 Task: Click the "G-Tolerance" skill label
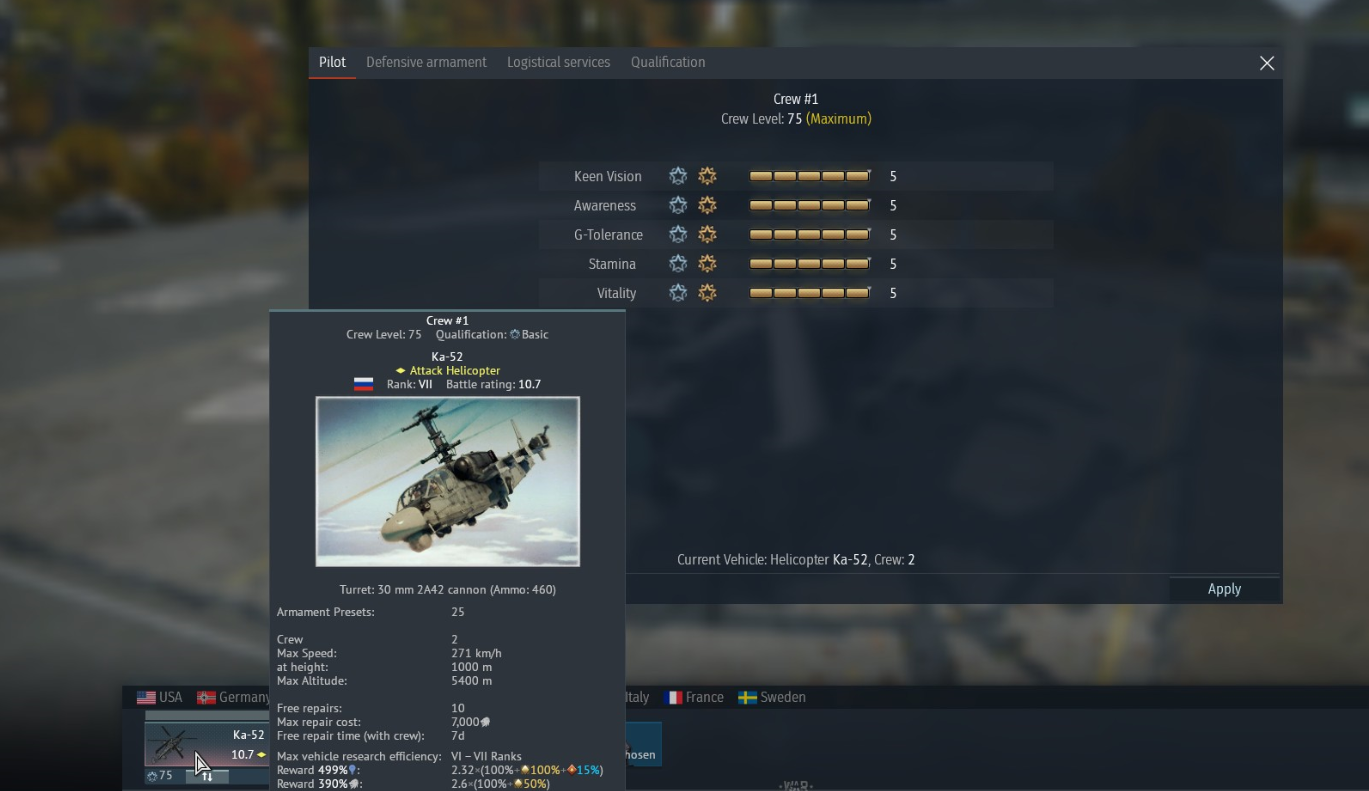(608, 234)
